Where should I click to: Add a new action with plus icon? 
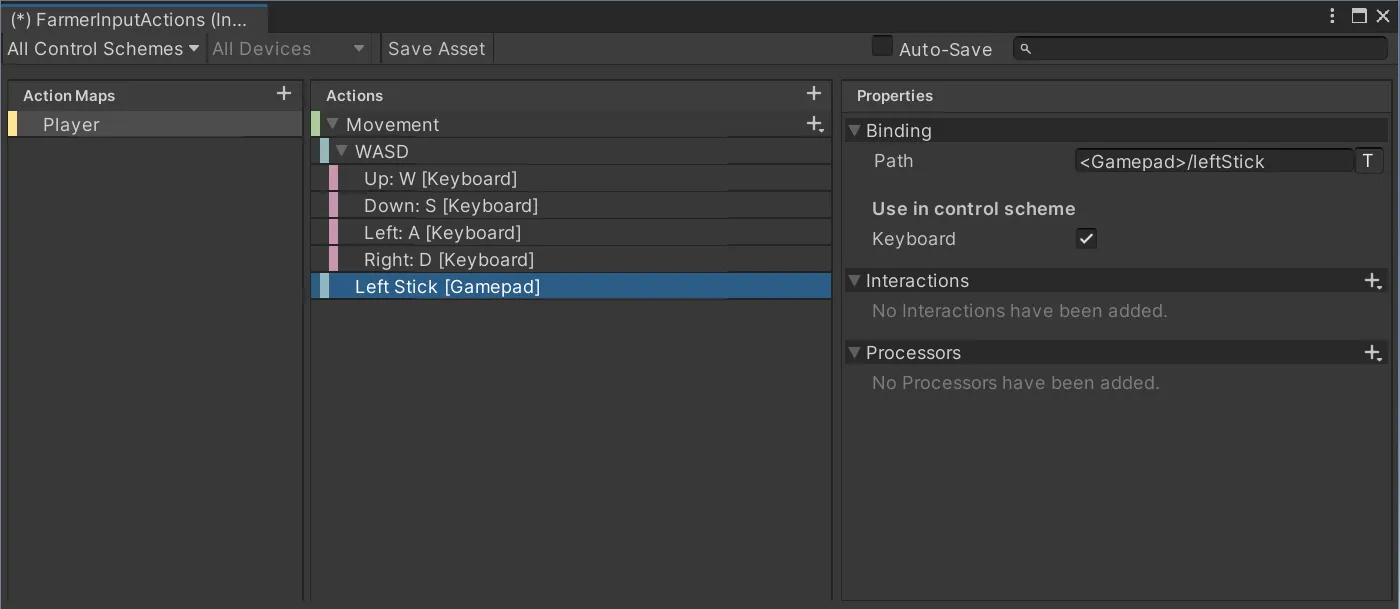pos(813,94)
